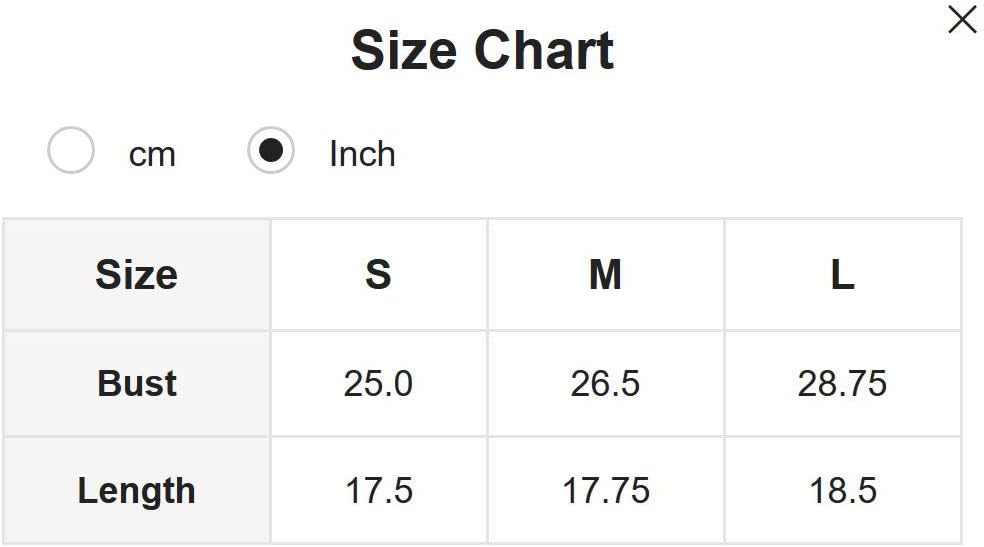Click the L size column header

pos(842,274)
